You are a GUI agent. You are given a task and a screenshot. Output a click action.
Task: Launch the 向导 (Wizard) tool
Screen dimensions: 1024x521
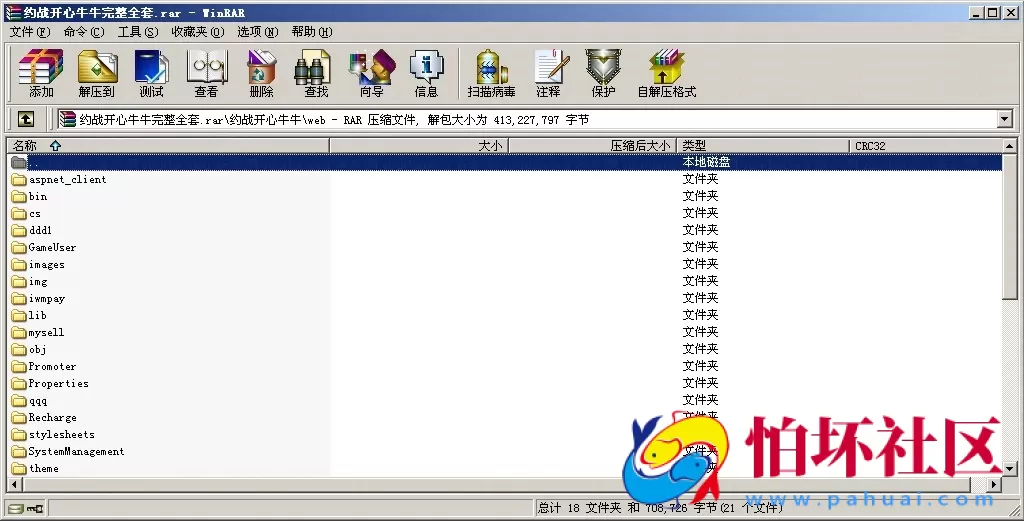(x=371, y=73)
